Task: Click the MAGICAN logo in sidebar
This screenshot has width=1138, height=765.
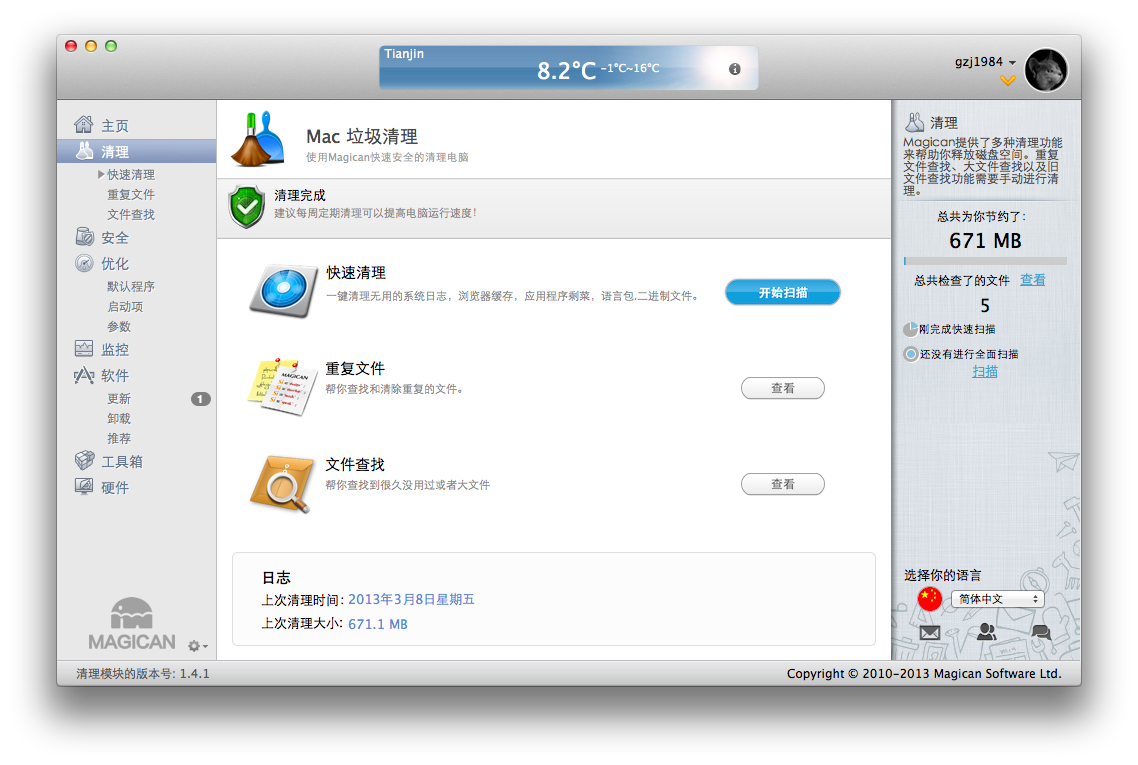Action: (x=131, y=624)
